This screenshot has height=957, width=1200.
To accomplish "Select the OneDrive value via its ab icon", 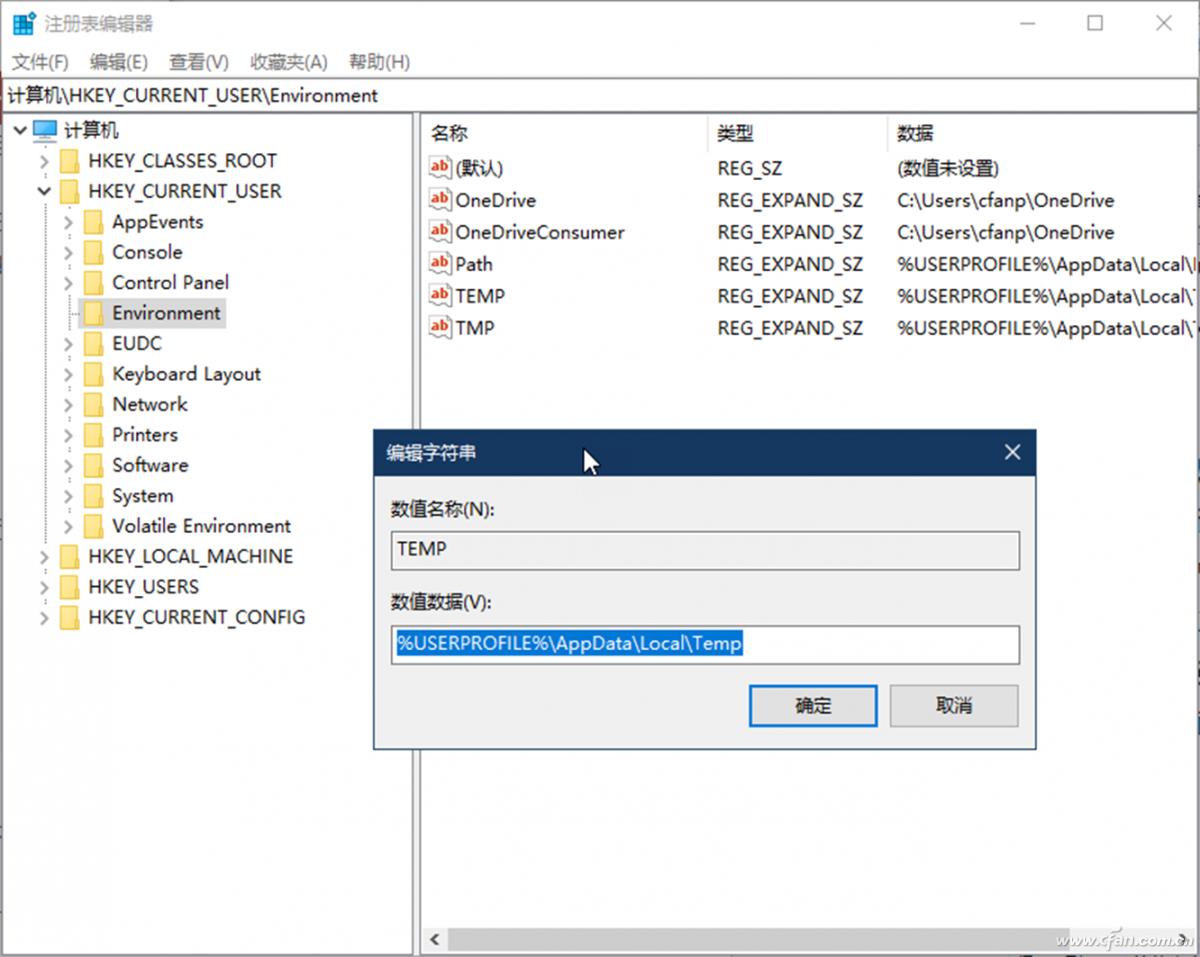I will tap(438, 200).
